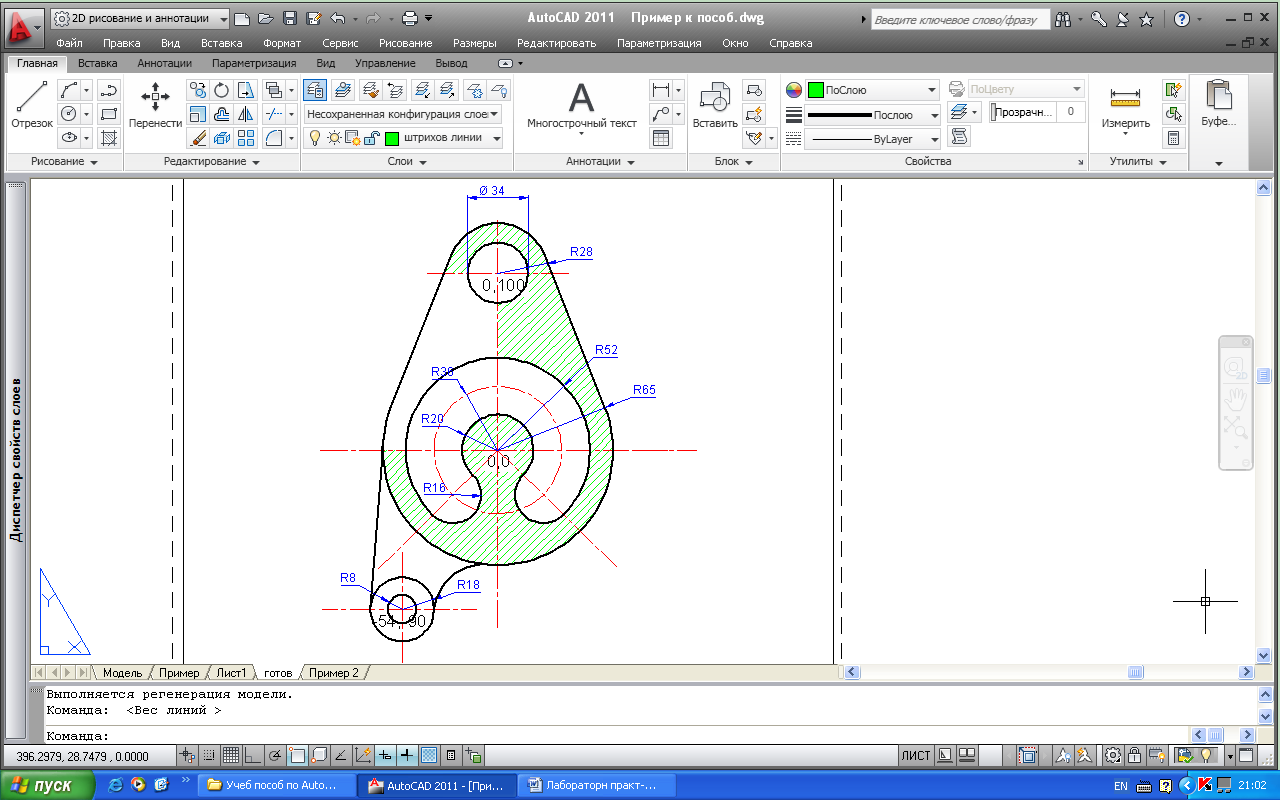Click the Print icon in quick access toolbar
The height and width of the screenshot is (800, 1280).
coord(409,18)
